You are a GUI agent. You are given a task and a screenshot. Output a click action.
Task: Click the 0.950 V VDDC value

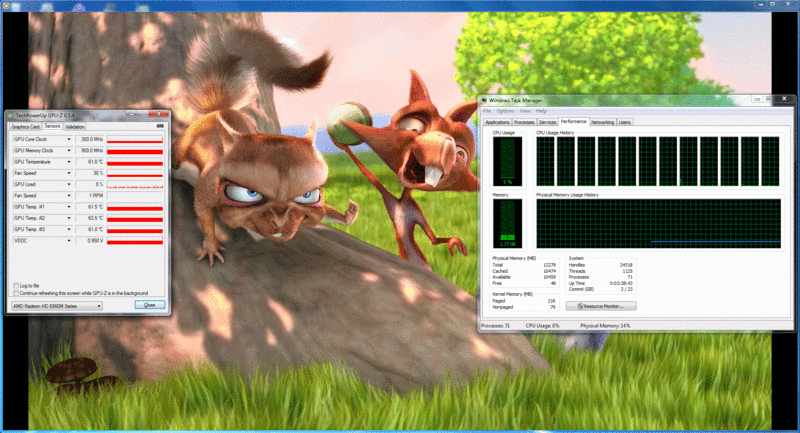pos(90,240)
